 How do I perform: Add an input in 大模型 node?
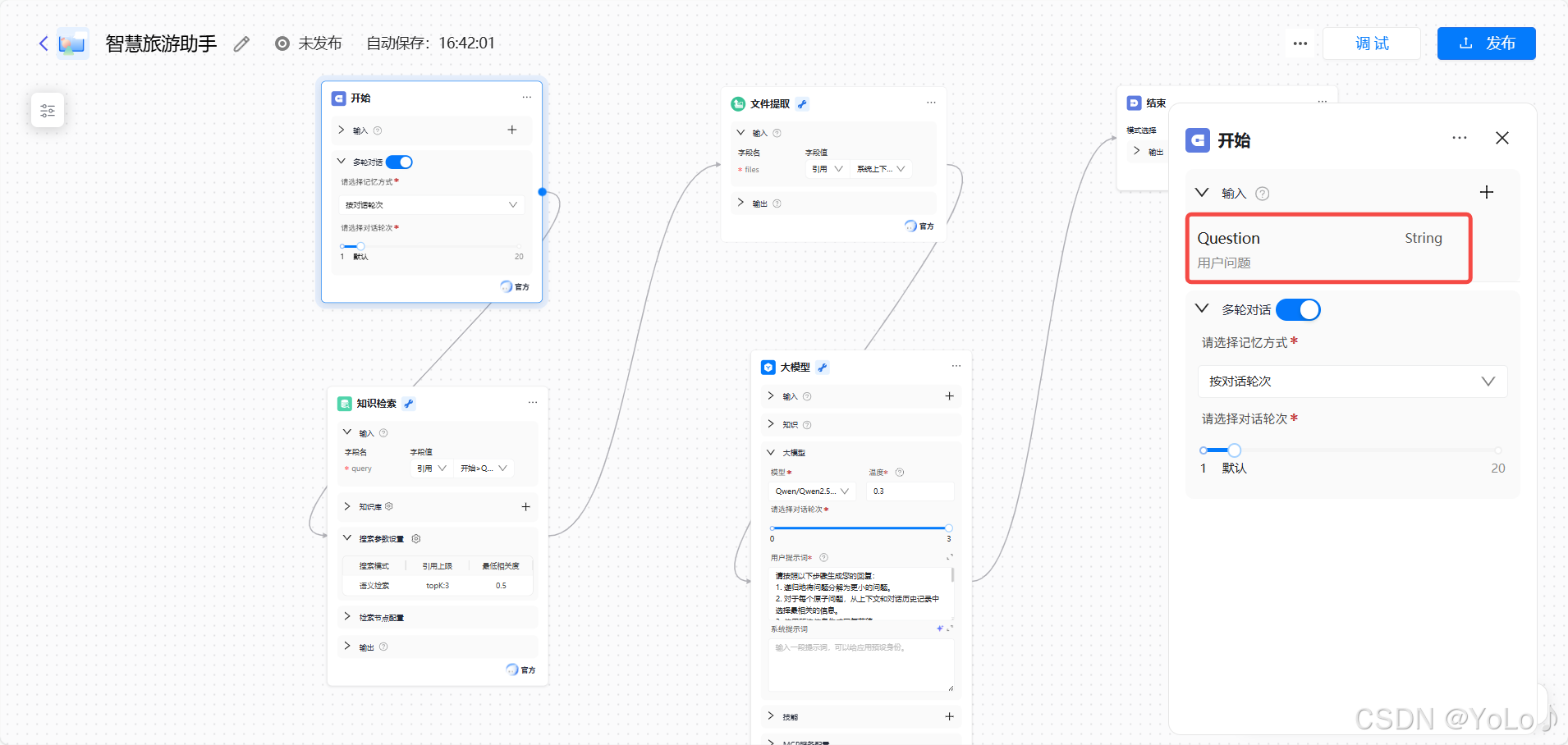pyautogui.click(x=949, y=396)
